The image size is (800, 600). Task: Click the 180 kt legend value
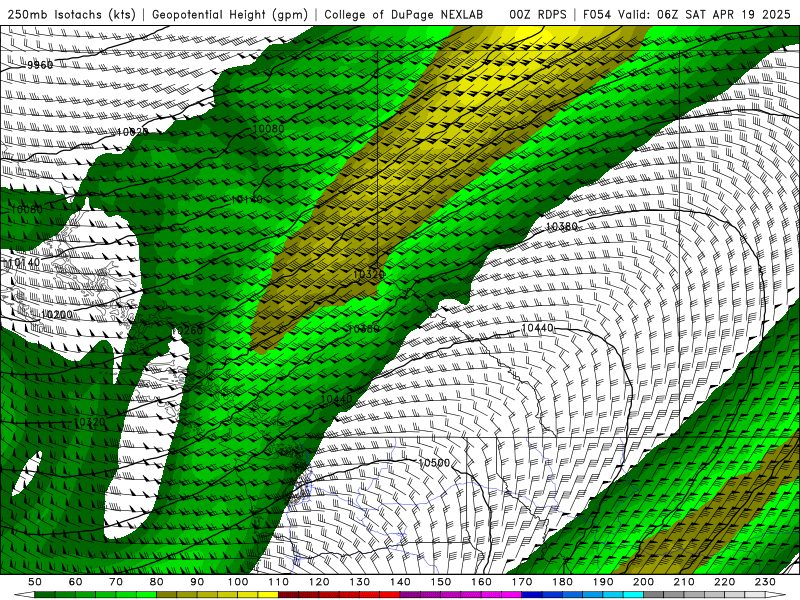point(562,582)
